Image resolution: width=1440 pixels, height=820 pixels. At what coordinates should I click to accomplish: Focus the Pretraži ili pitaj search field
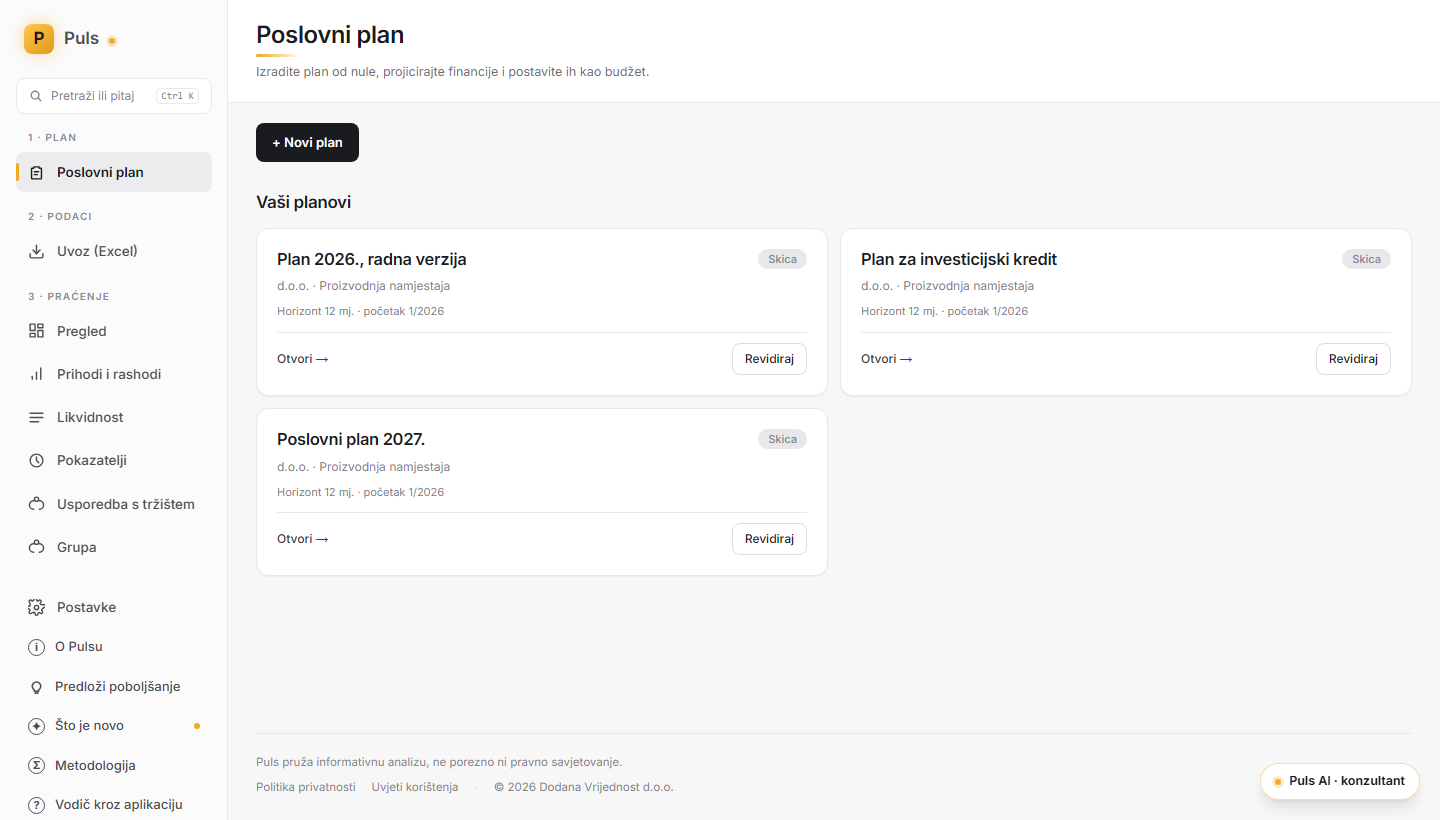click(114, 96)
